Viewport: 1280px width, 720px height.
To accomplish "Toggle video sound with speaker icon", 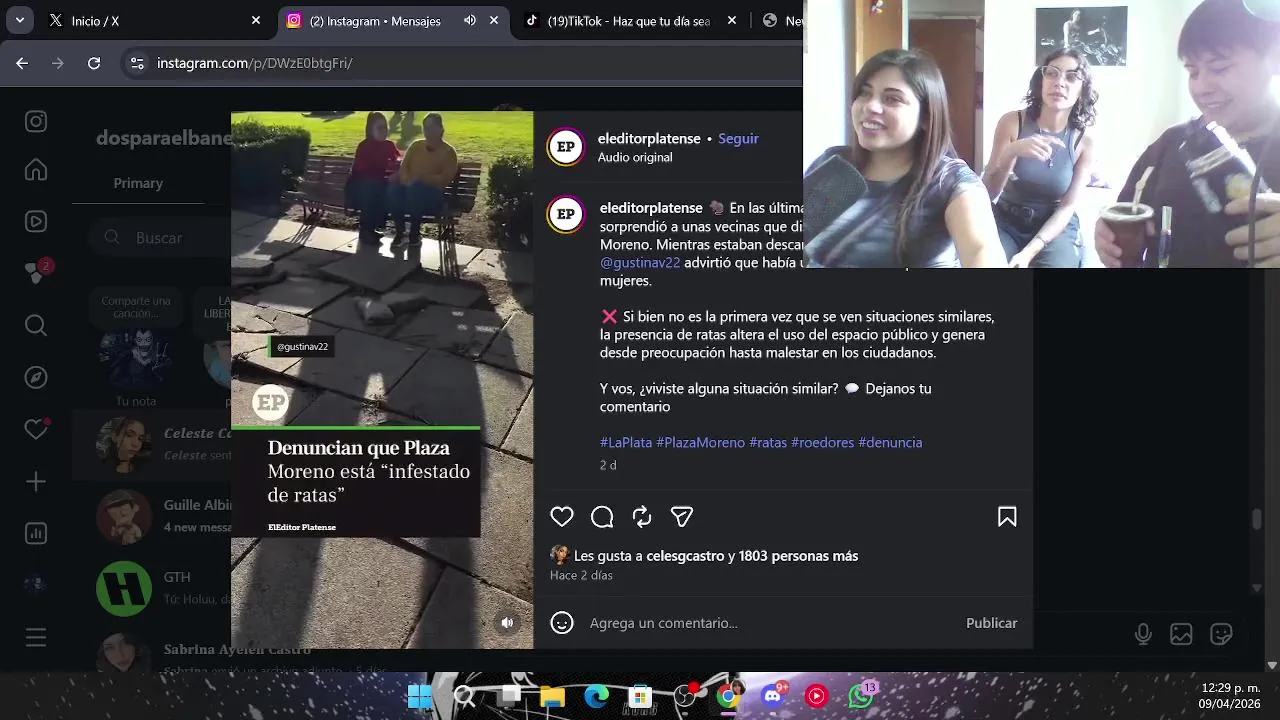I will click(x=507, y=623).
